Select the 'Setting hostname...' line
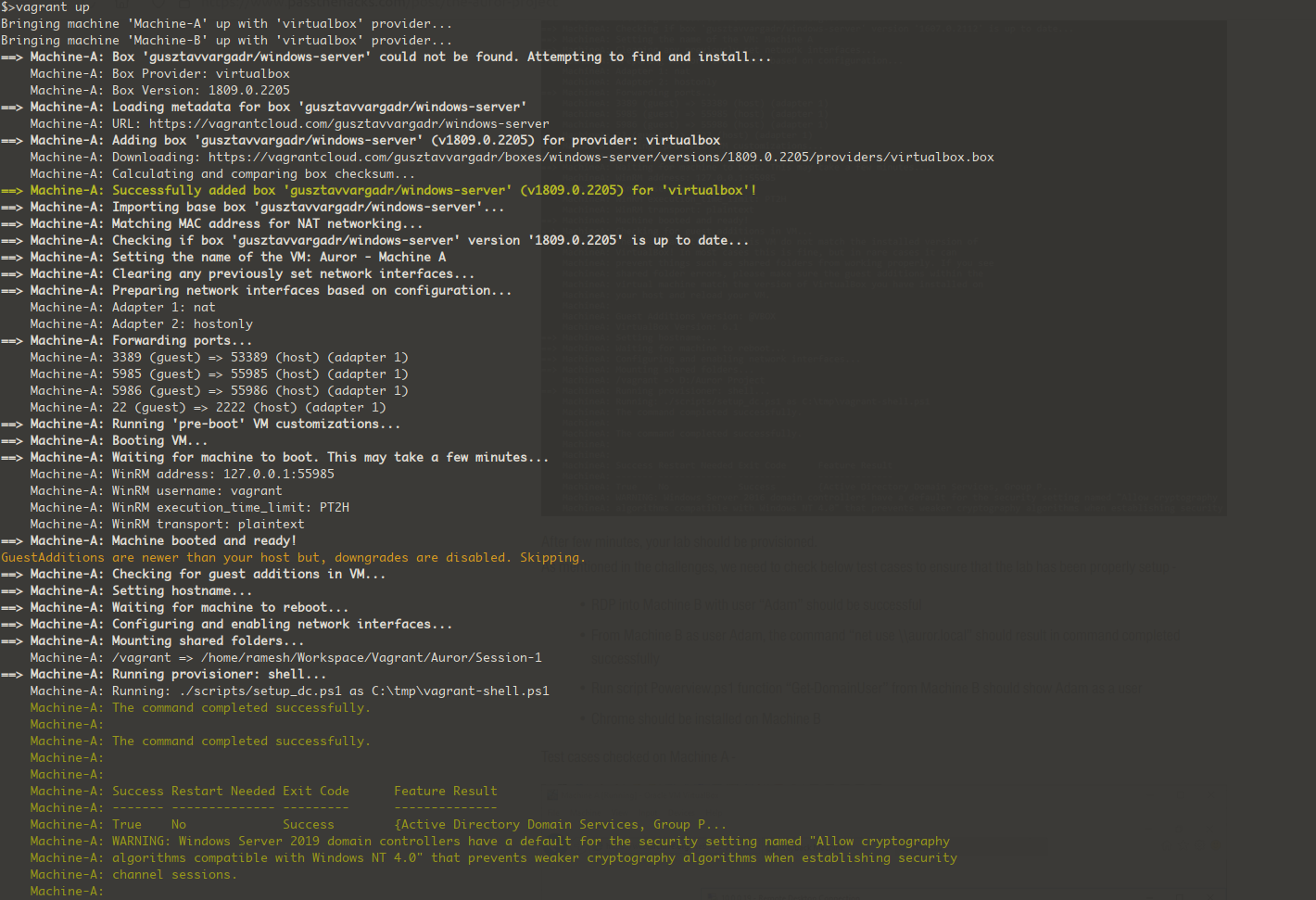 127,591
